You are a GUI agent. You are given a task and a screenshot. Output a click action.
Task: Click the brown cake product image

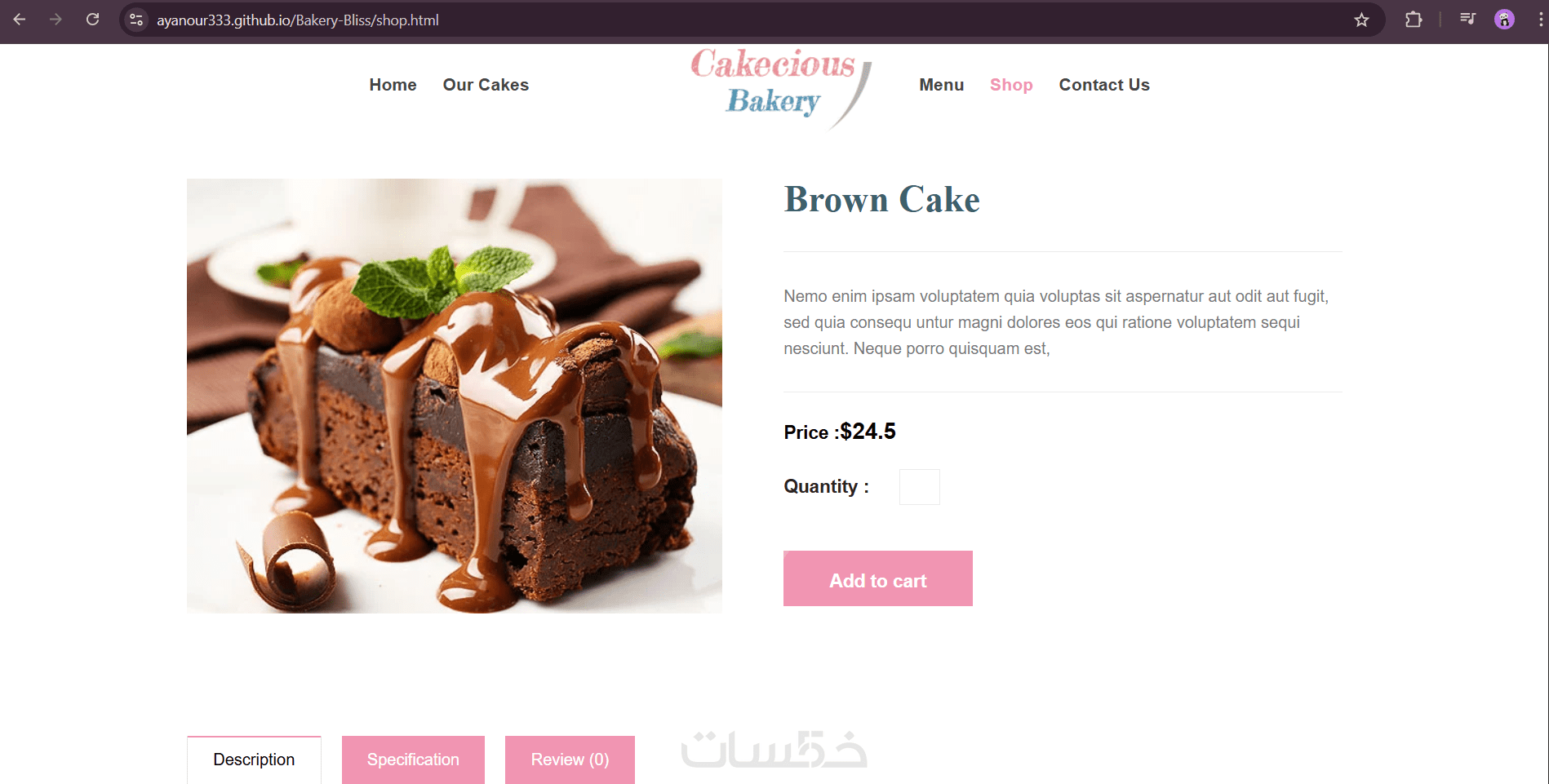455,396
